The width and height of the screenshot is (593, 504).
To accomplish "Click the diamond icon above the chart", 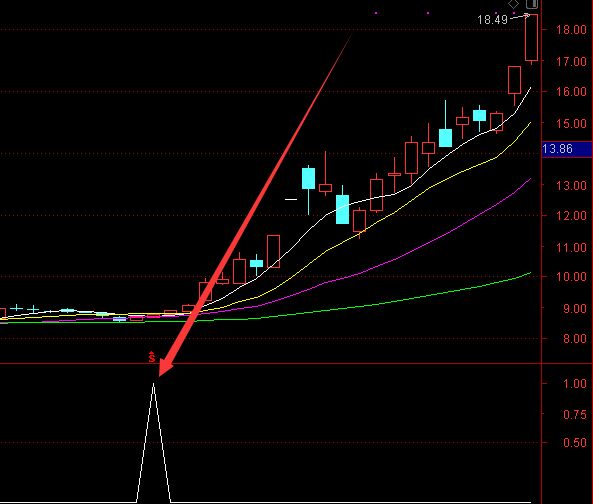I will pyautogui.click(x=513, y=4).
